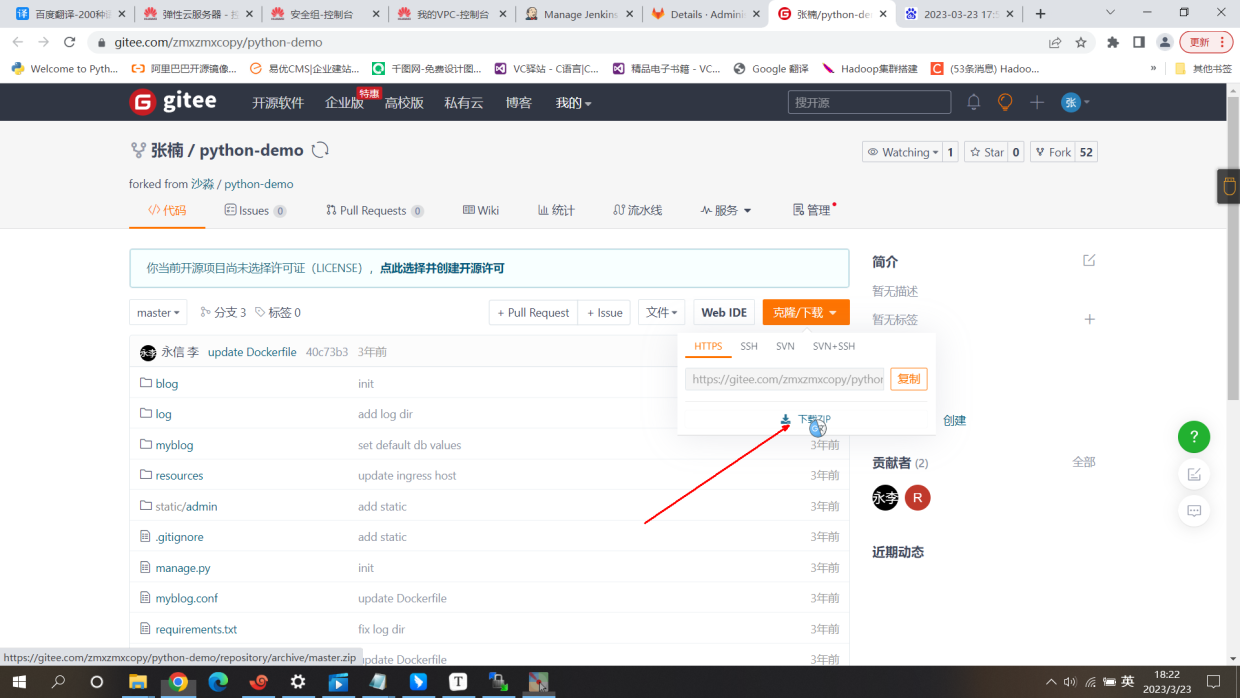
Task: Open the Watching dropdown
Action: point(901,152)
